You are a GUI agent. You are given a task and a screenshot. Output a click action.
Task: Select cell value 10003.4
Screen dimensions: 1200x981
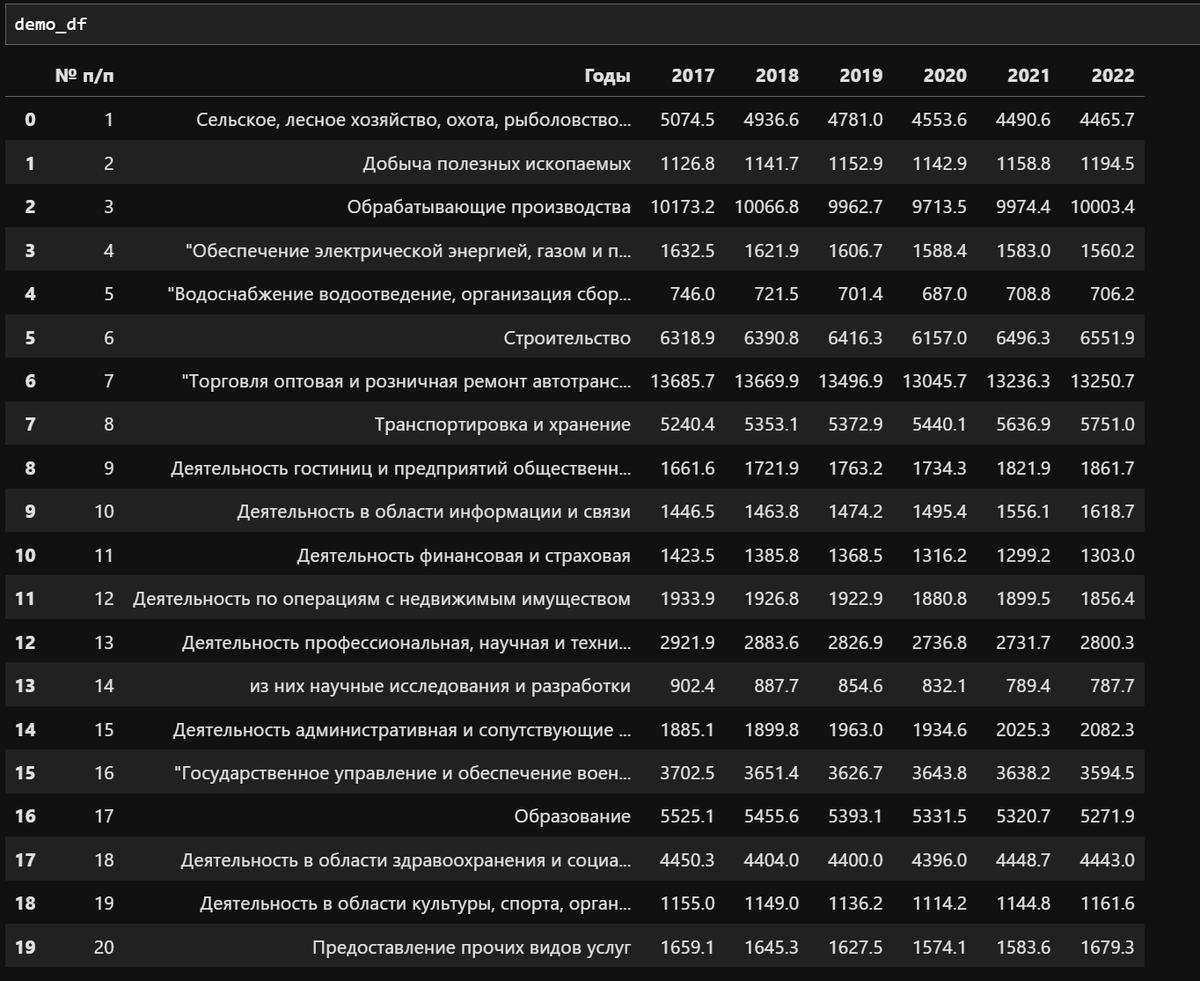1103,207
